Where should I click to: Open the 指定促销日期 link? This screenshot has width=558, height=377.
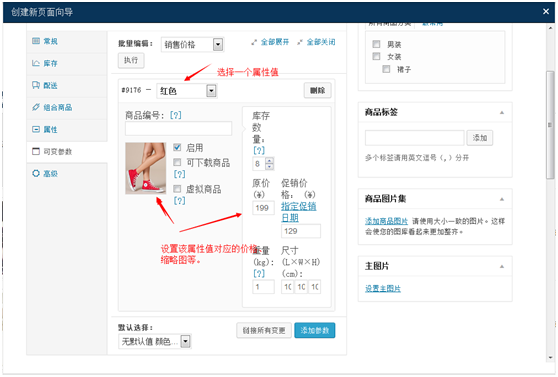pyautogui.click(x=299, y=212)
